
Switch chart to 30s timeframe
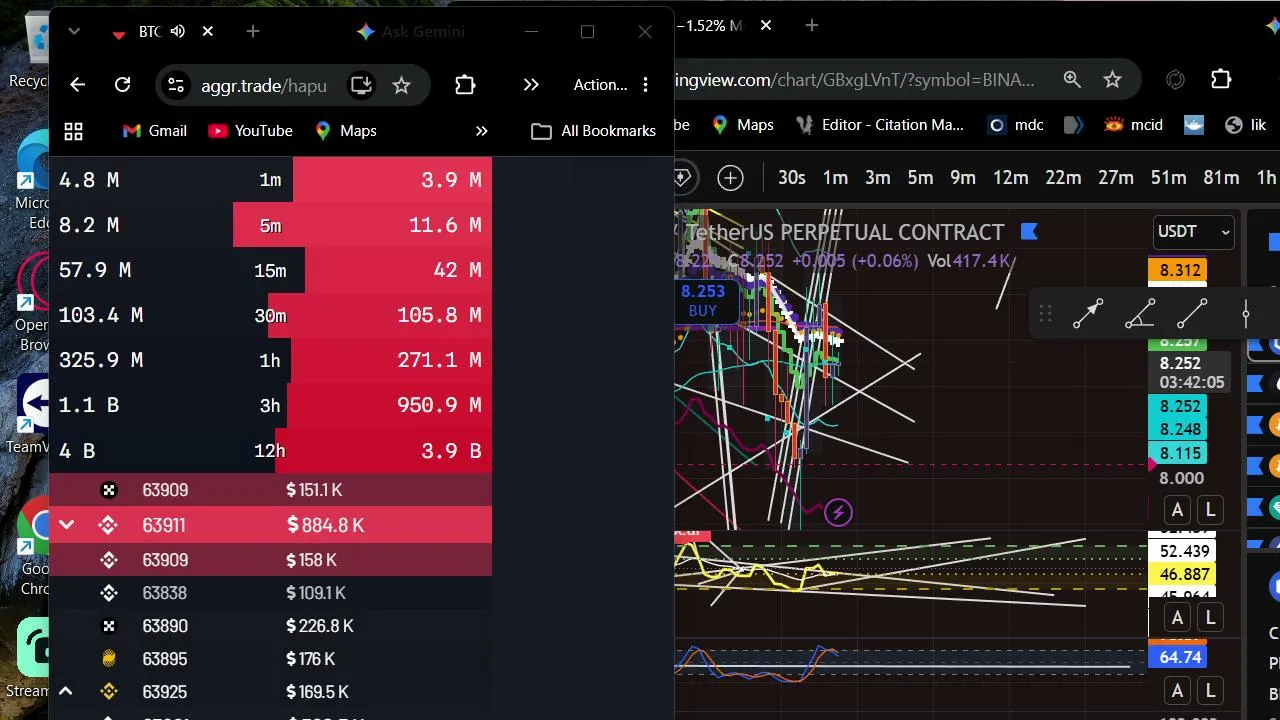(x=792, y=178)
